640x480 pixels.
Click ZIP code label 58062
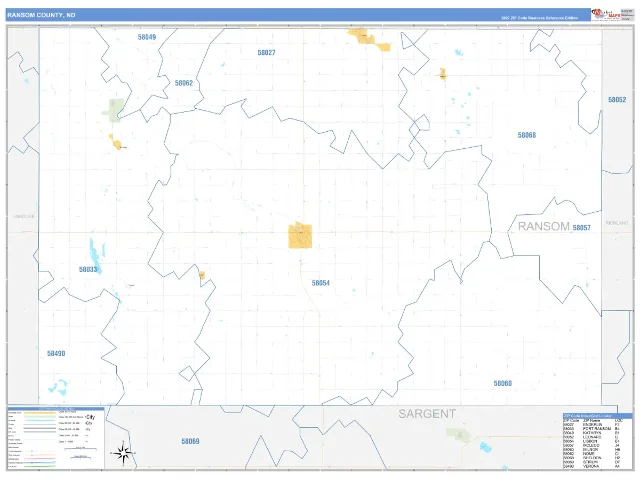[x=184, y=83]
